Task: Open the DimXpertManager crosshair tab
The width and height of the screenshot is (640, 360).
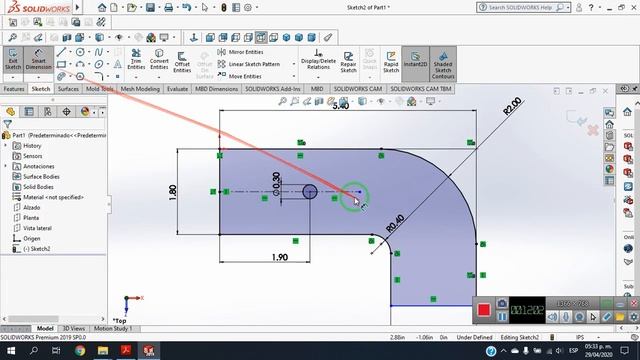Action: [x=67, y=111]
